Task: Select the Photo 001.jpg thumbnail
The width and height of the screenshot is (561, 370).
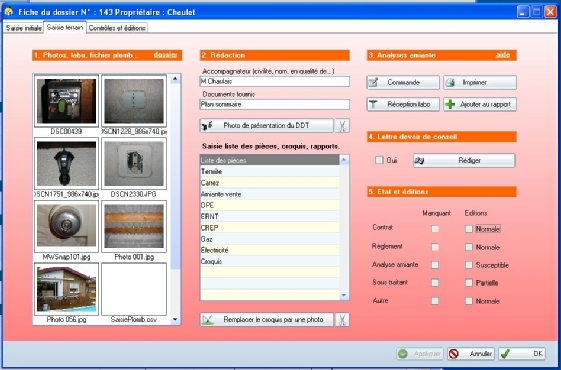Action: click(x=134, y=227)
